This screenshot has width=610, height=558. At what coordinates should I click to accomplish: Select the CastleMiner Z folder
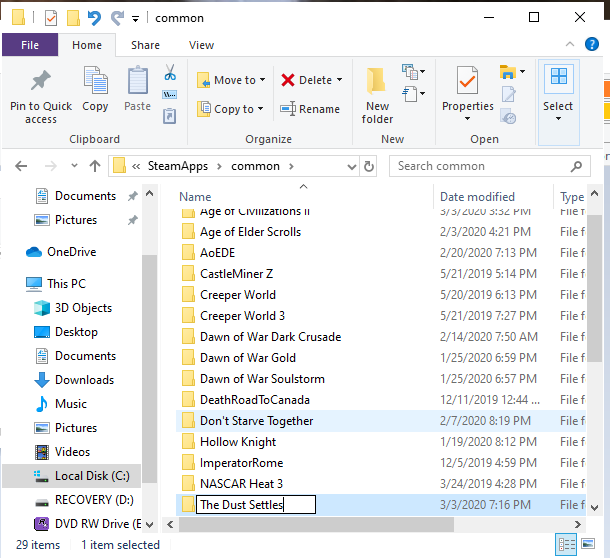[x=381, y=274]
